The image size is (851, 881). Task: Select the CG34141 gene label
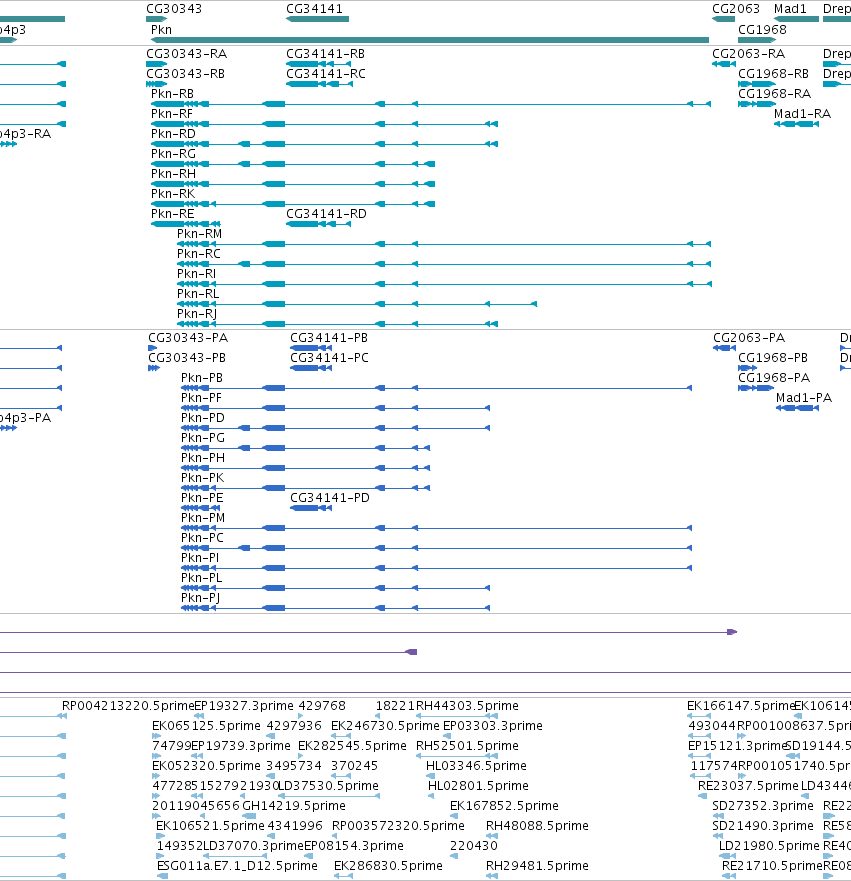(x=314, y=8)
